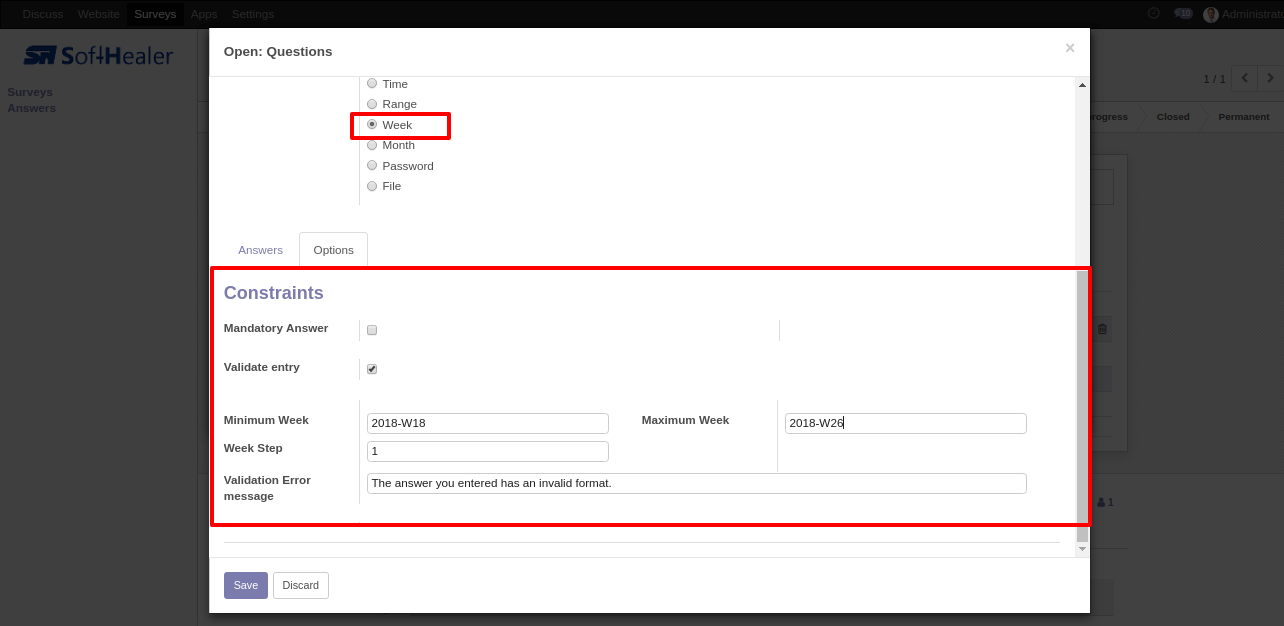
Task: Click the Administrator avatar picture
Action: pos(1211,14)
